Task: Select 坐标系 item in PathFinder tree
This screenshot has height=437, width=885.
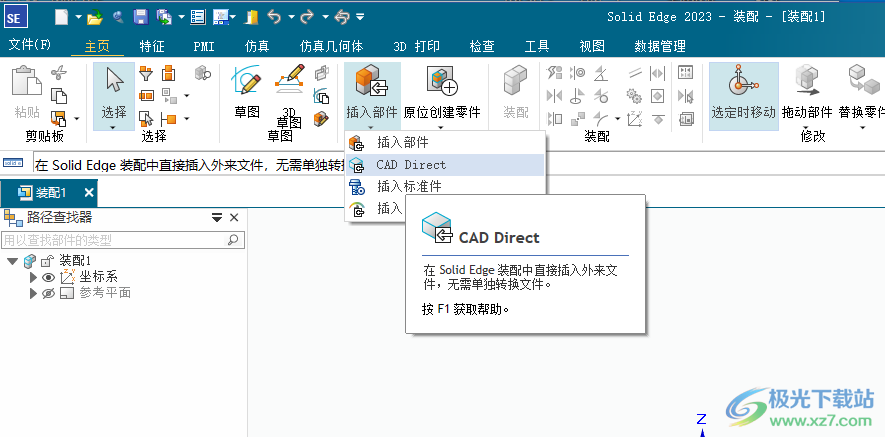Action: [x=99, y=277]
